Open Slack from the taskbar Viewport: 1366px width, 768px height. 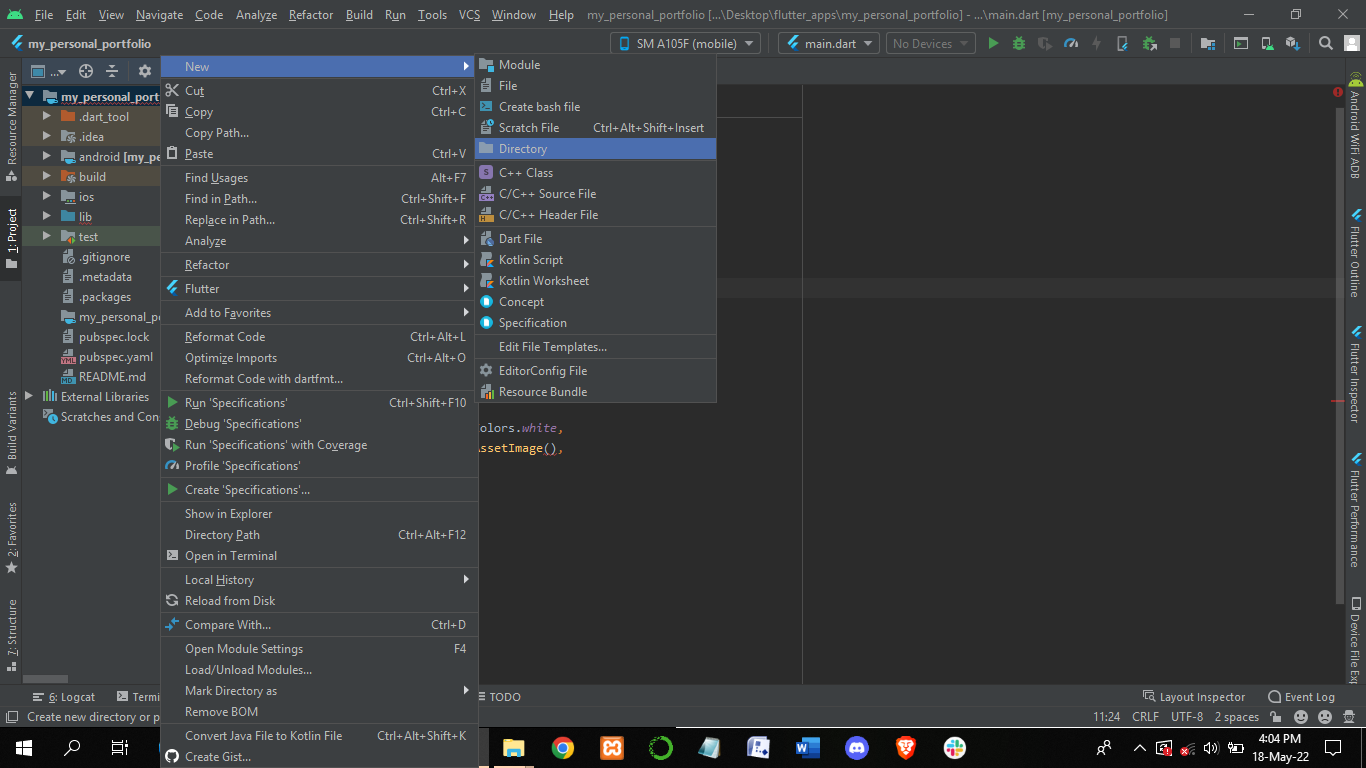click(955, 747)
